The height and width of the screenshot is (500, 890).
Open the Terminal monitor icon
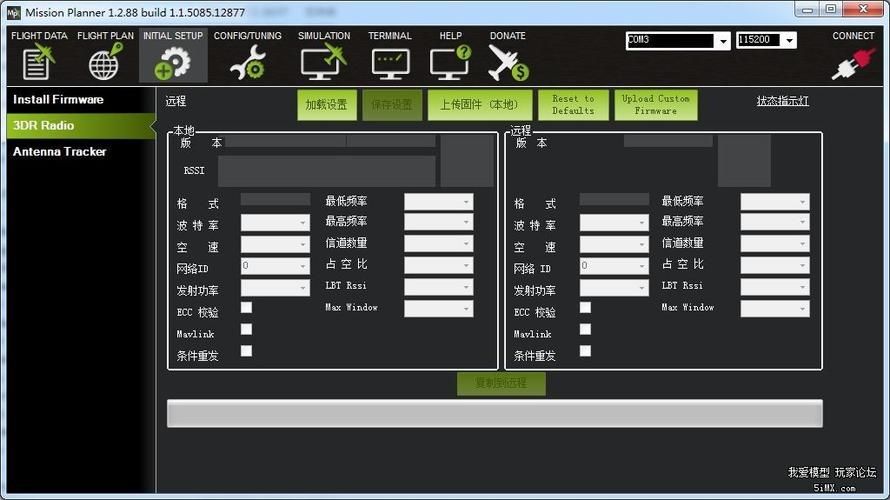coord(390,62)
